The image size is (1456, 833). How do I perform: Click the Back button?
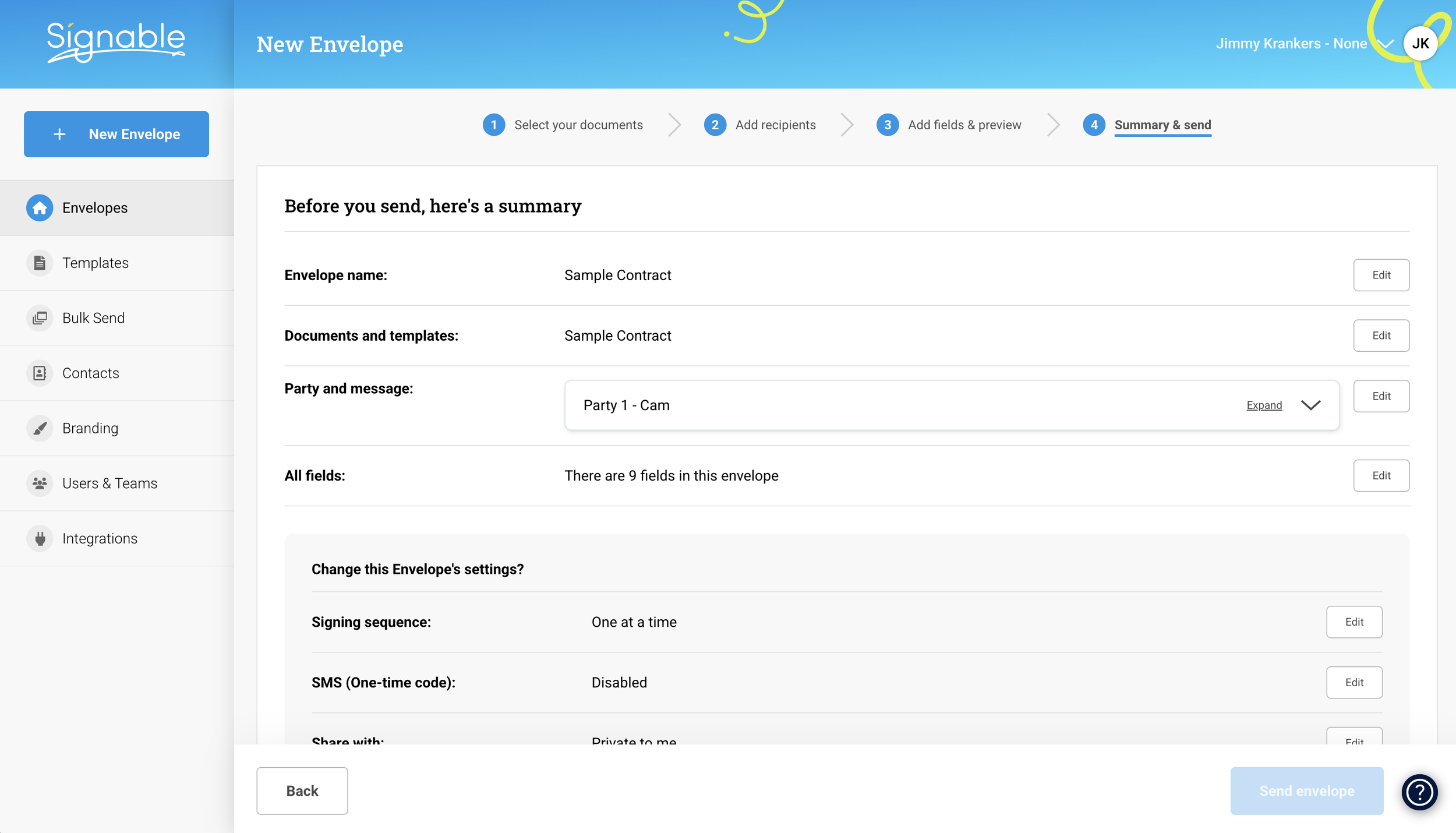coord(302,790)
